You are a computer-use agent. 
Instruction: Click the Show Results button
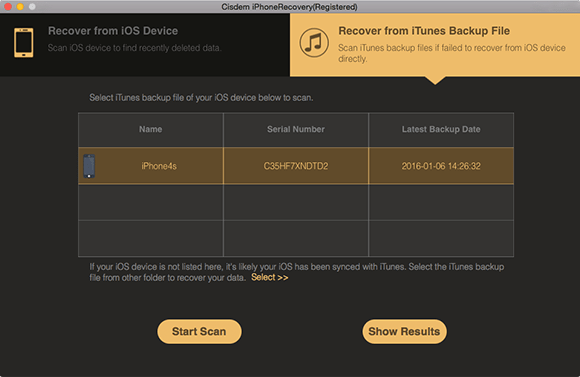click(404, 331)
